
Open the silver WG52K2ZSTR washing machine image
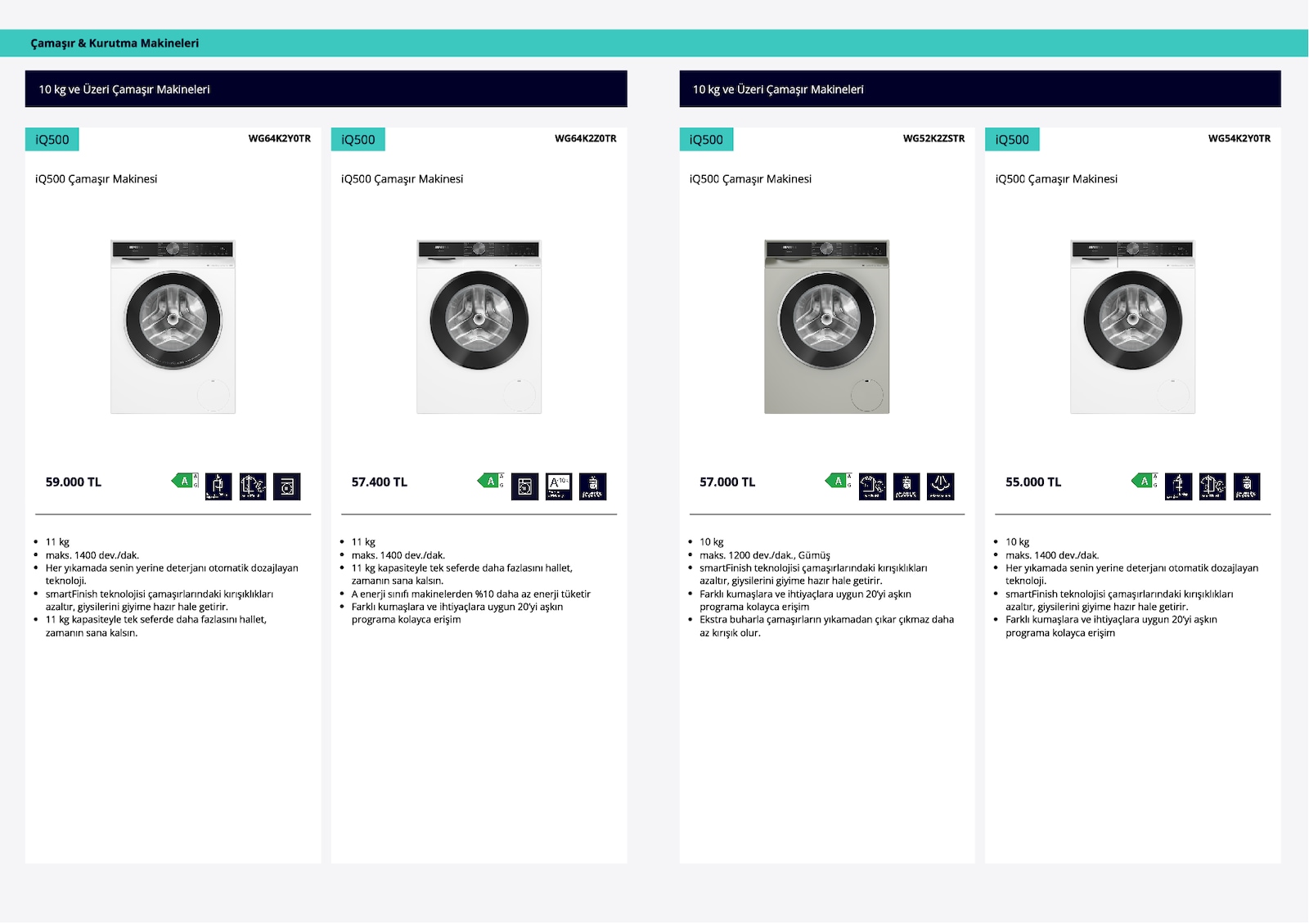pyautogui.click(x=826, y=326)
